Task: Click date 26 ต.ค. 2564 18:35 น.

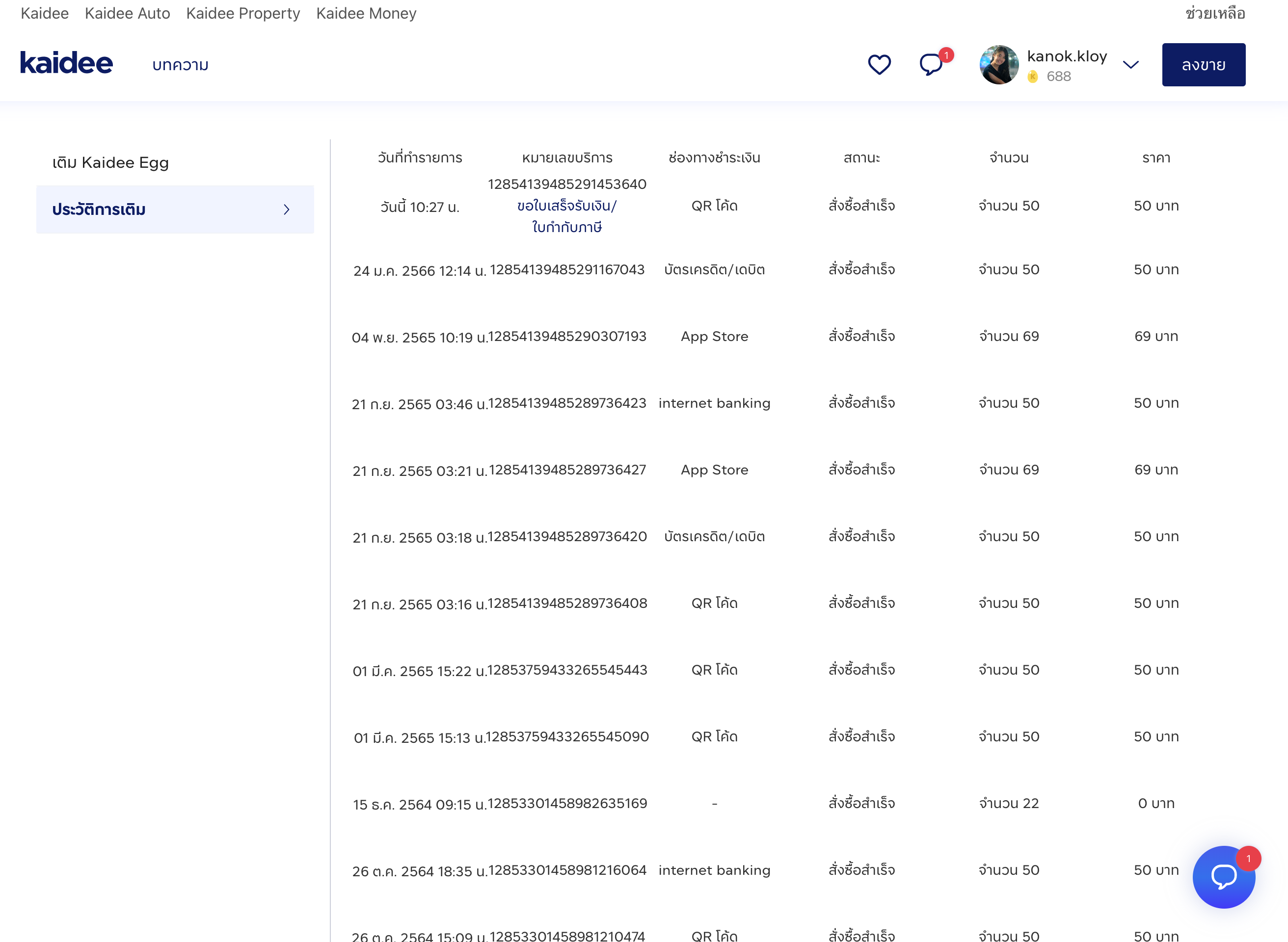Action: click(x=420, y=871)
